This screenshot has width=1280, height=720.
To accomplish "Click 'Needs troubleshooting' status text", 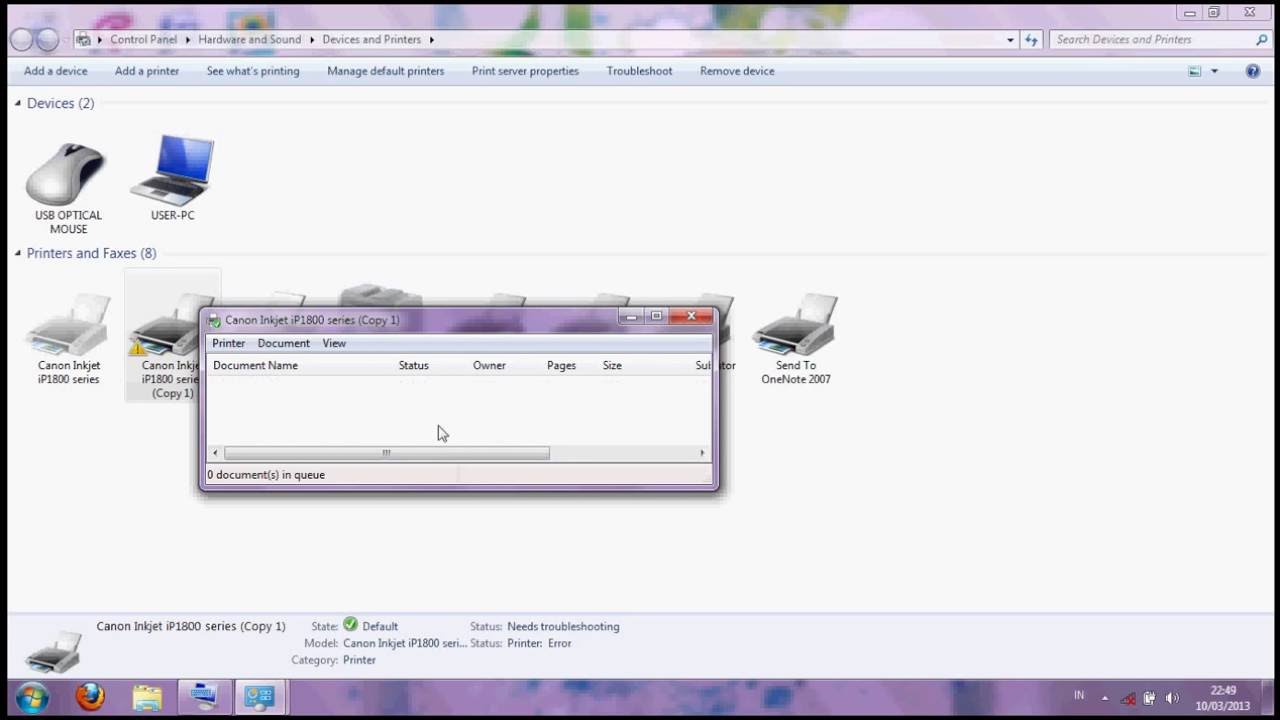I will pyautogui.click(x=563, y=627).
